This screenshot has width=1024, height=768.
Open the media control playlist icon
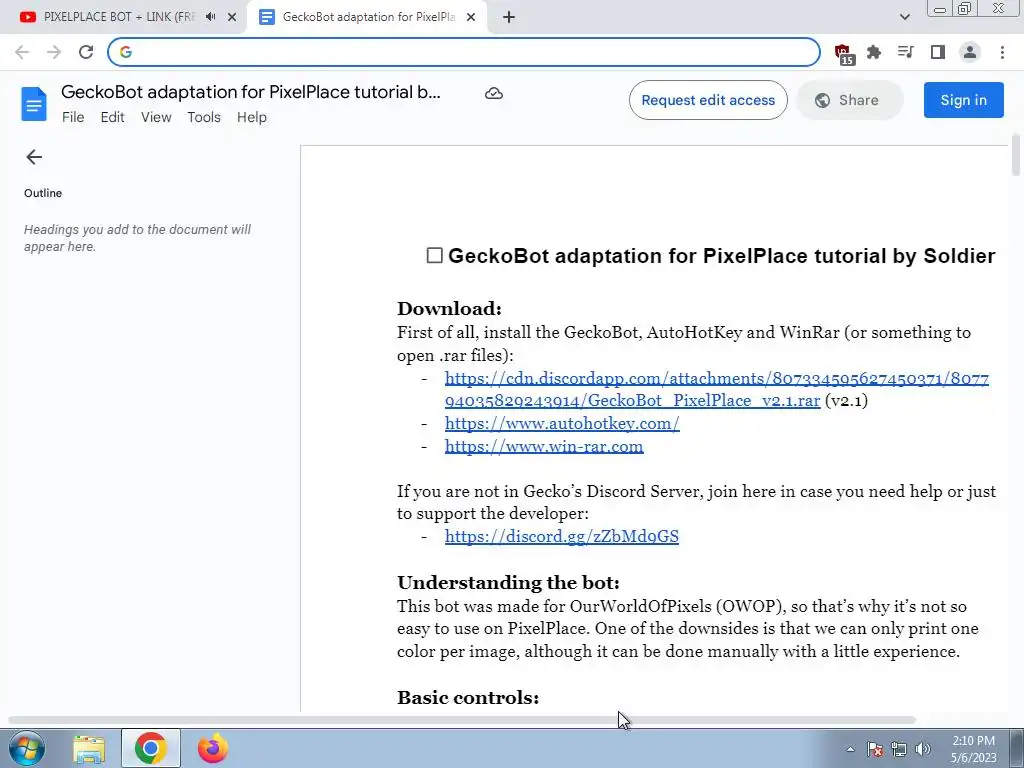point(905,52)
